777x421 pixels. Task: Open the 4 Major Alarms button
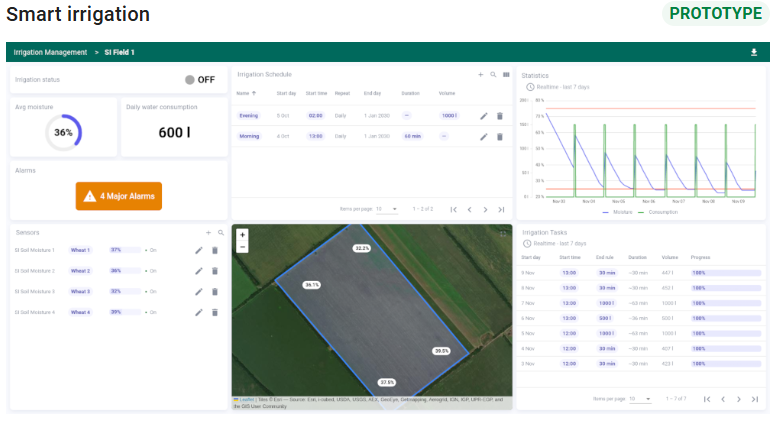point(119,196)
